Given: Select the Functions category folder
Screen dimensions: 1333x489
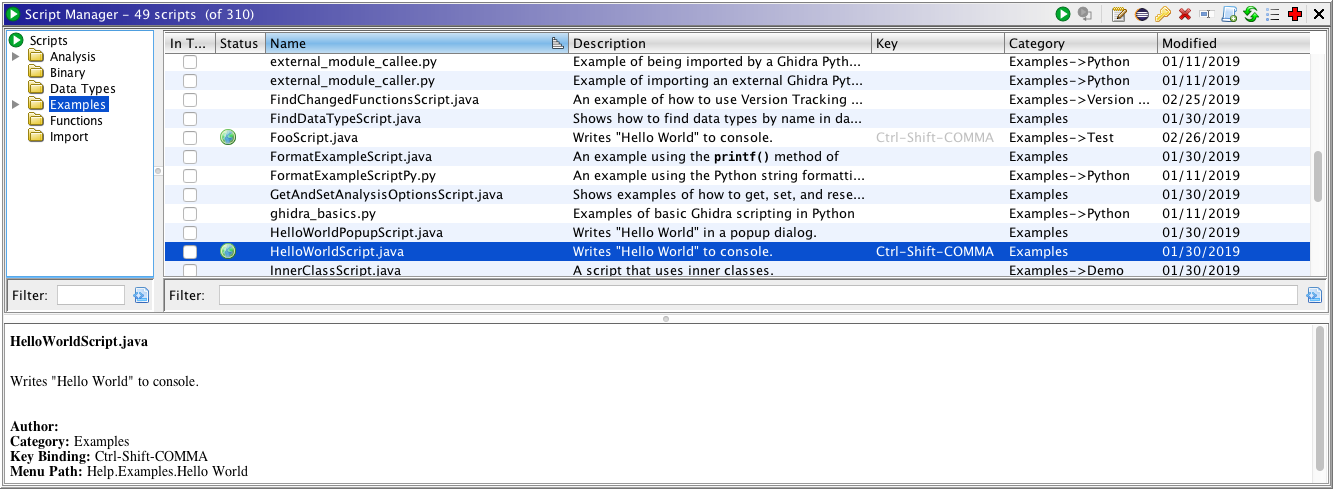Looking at the screenshot, I should click(76, 121).
